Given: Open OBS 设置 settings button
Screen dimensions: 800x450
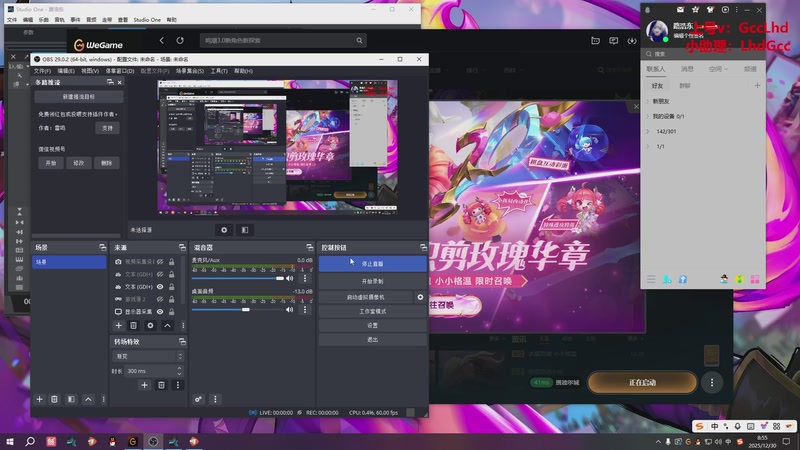Looking at the screenshot, I should [x=372, y=325].
